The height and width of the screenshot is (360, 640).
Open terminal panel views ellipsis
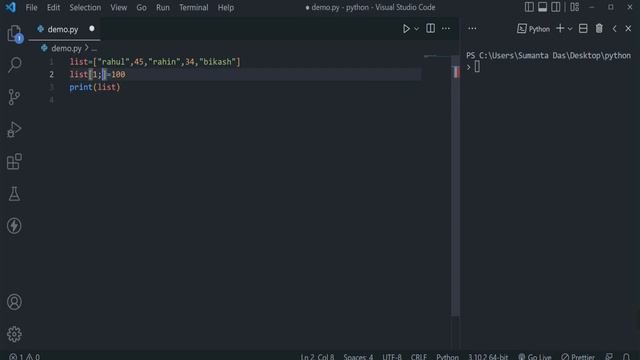(x=472, y=29)
